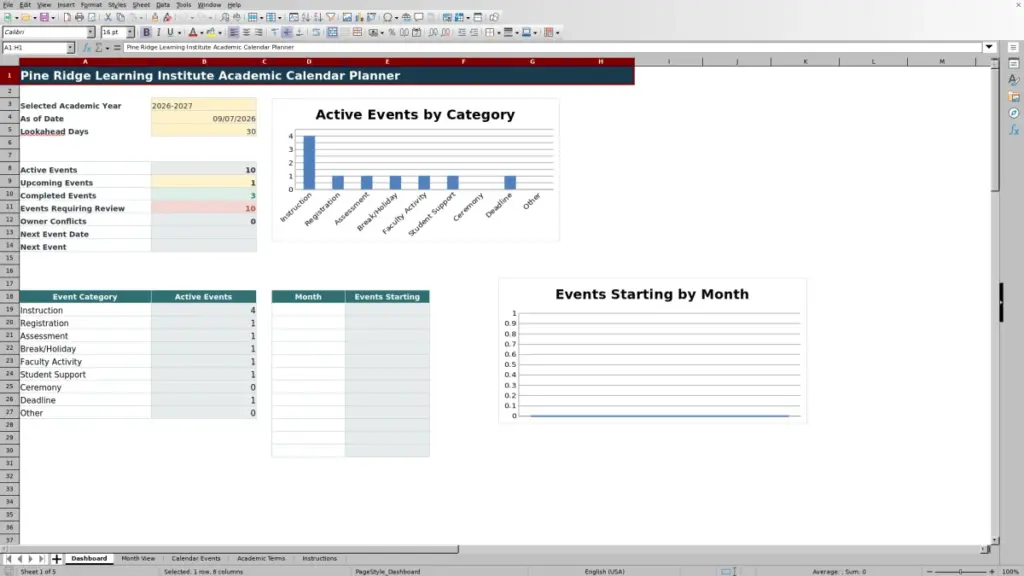This screenshot has width=1024, height=576.
Task: Toggle Bold formatting
Action: 146,32
